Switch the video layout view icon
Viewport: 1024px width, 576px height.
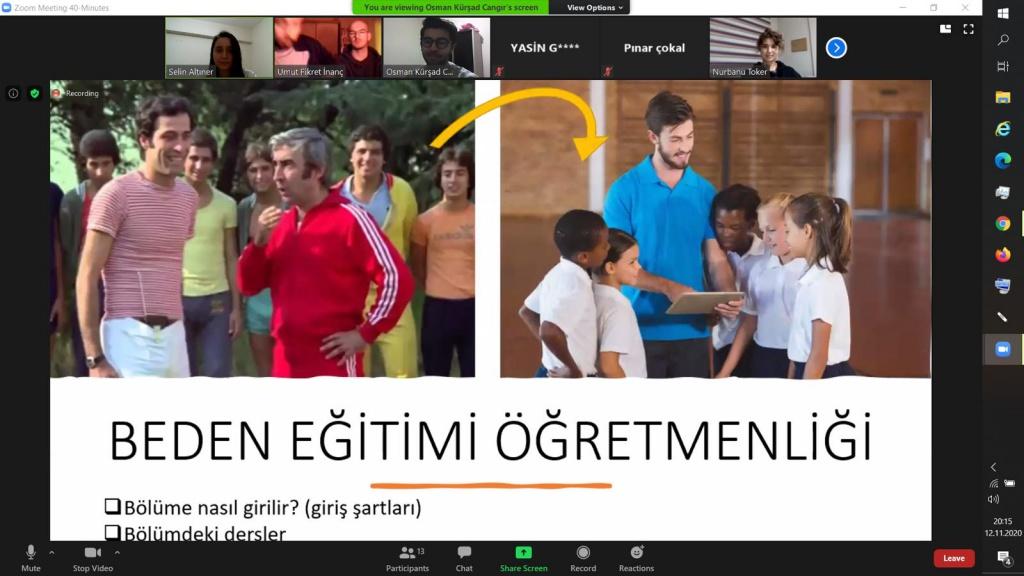tap(945, 29)
